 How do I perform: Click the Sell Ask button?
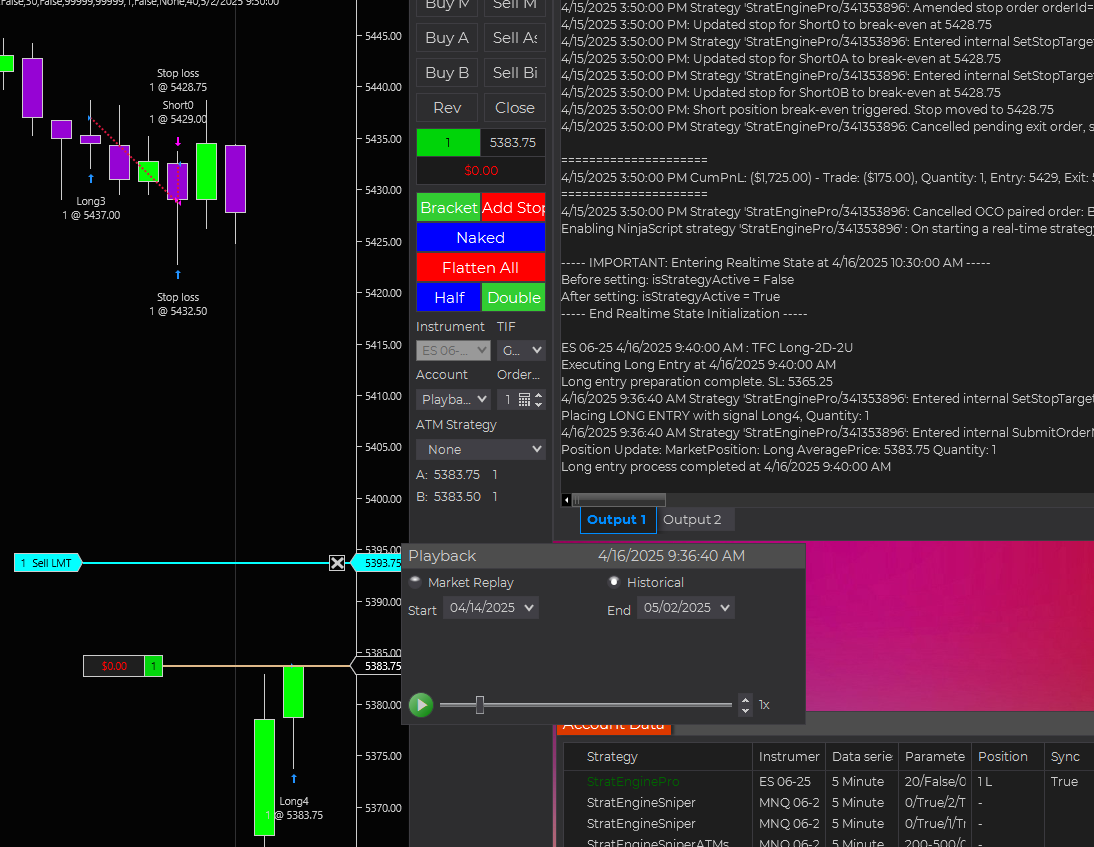pyautogui.click(x=515, y=38)
